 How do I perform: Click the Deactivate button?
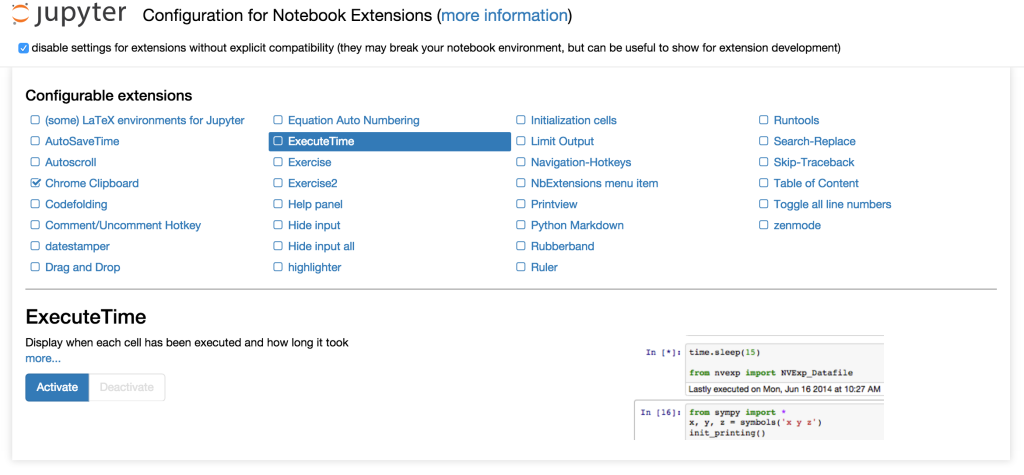(x=127, y=387)
